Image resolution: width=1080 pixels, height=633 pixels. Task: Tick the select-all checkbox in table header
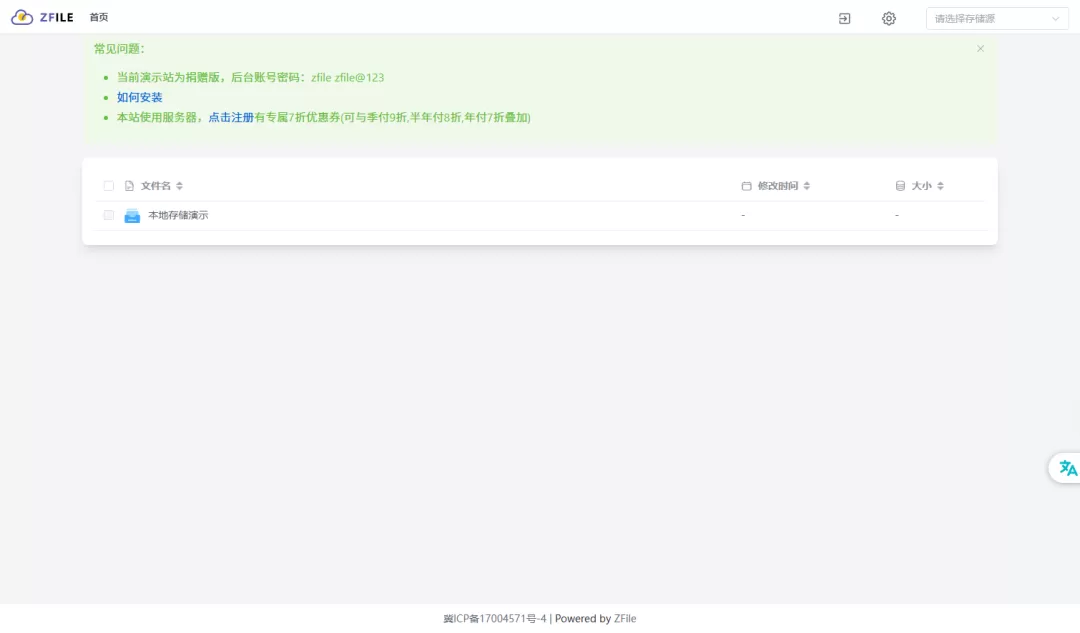[x=109, y=186]
